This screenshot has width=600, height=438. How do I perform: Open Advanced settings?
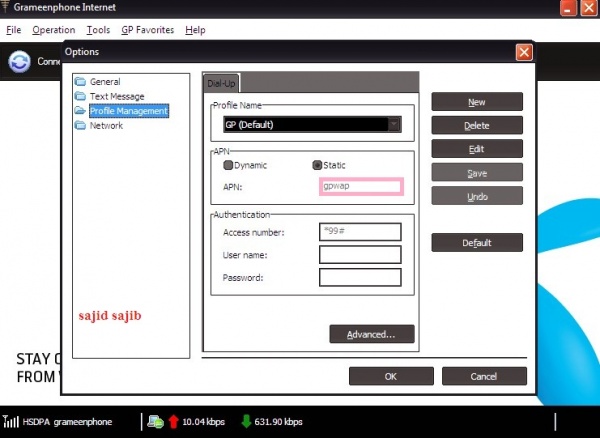[x=372, y=334]
